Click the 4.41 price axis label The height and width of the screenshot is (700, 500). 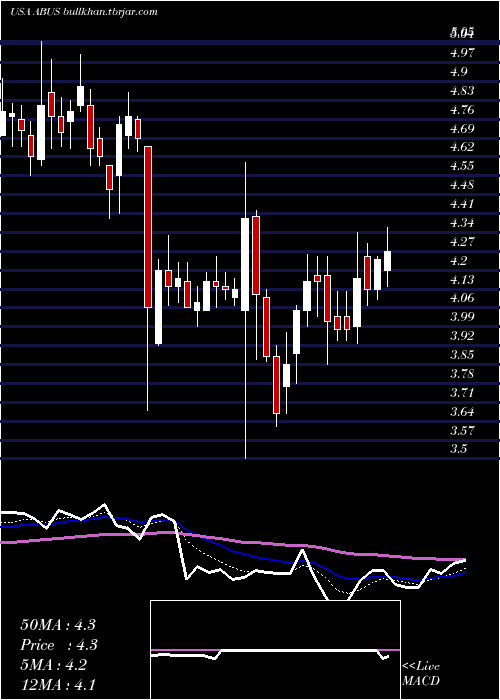[x=462, y=204]
